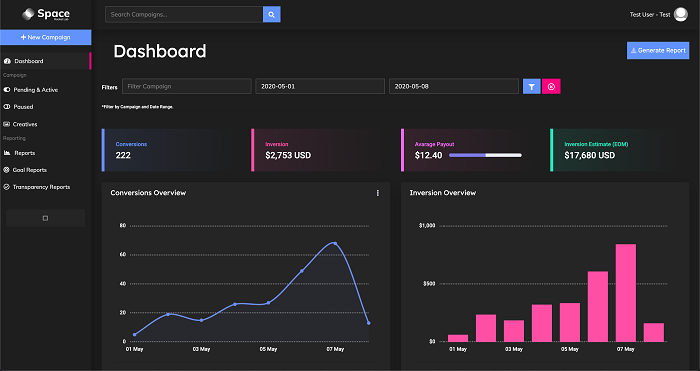The image size is (700, 371).
Task: Open the start date 2020-05-01 picker
Action: (320, 86)
